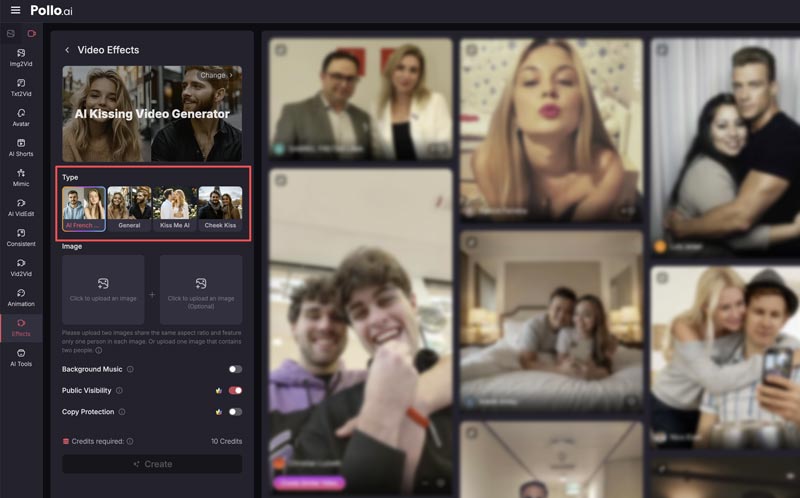Screen dimensions: 800x498
Task: Open video of blonde woman blowing kiss
Action: 552,130
